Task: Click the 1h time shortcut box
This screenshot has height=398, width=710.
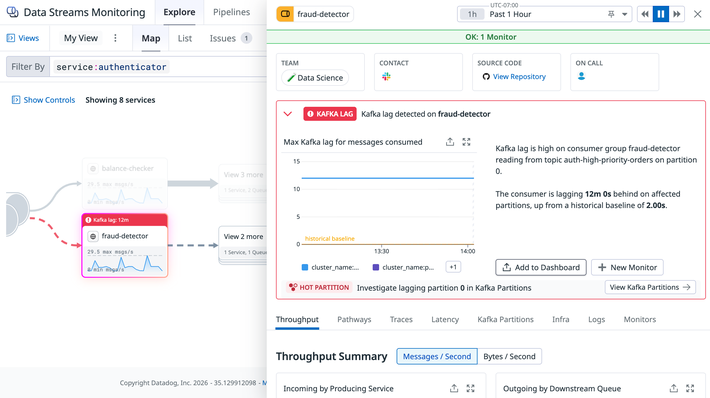Action: pos(472,14)
